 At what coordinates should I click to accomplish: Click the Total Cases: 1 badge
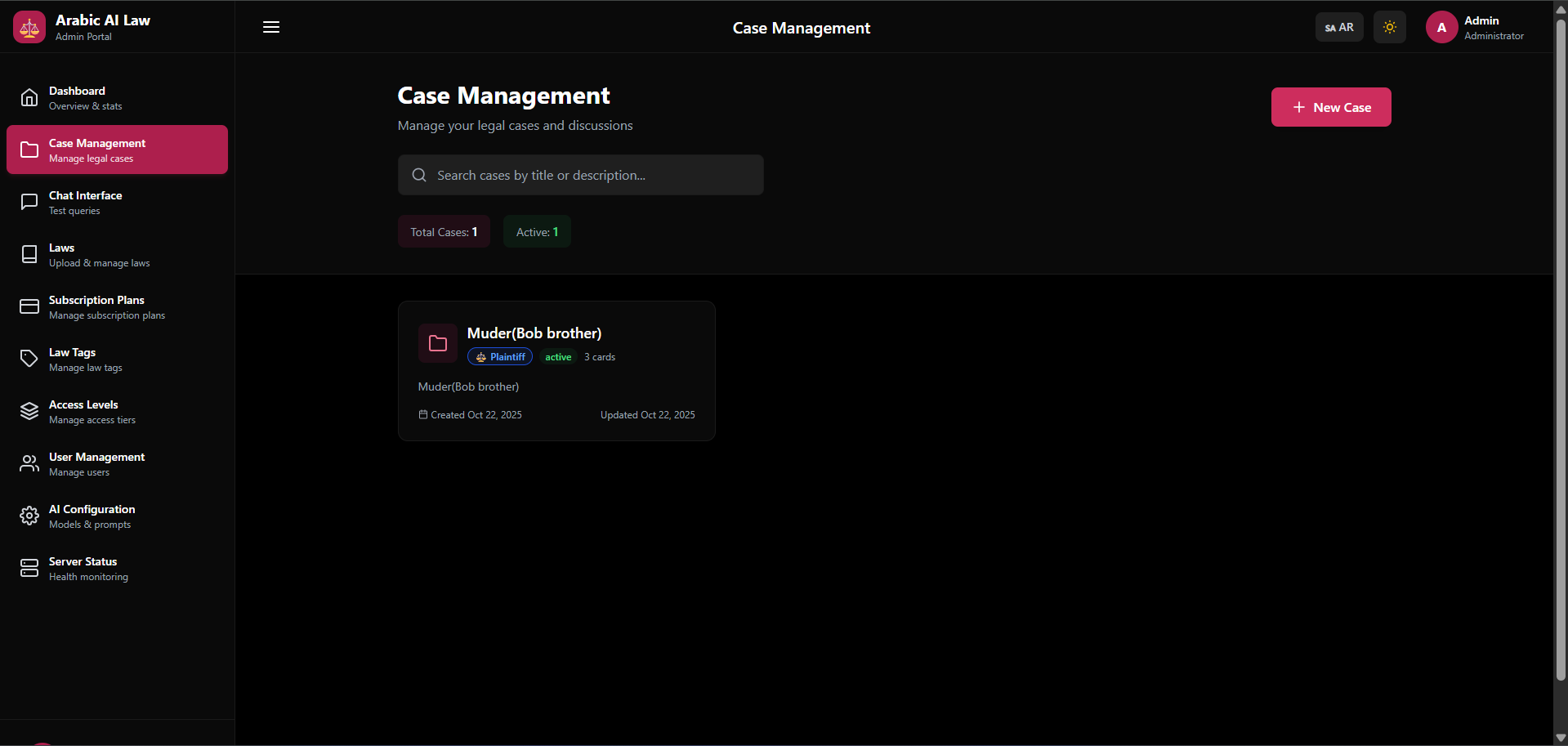(x=444, y=232)
